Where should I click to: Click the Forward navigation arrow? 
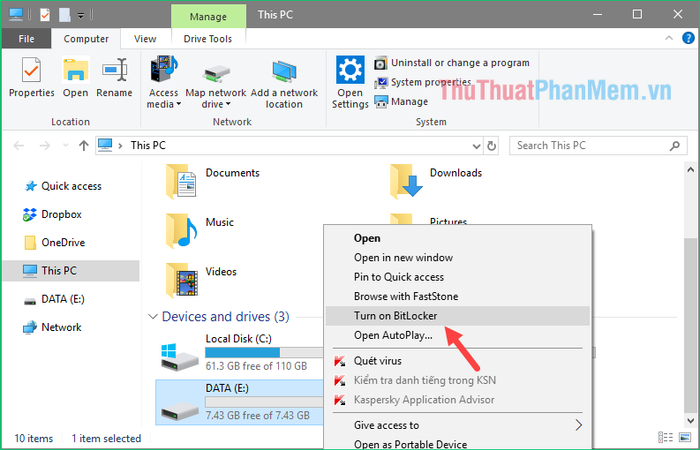[45, 146]
